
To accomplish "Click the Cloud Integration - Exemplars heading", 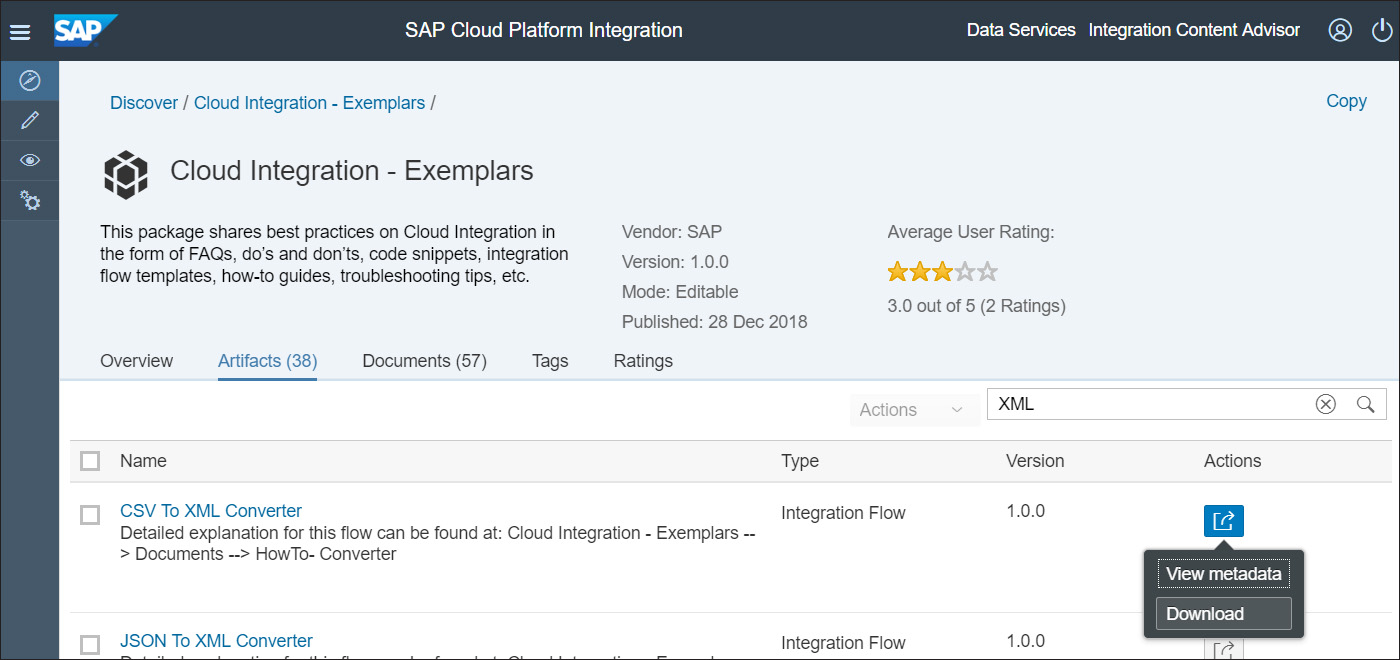I will click(x=352, y=171).
